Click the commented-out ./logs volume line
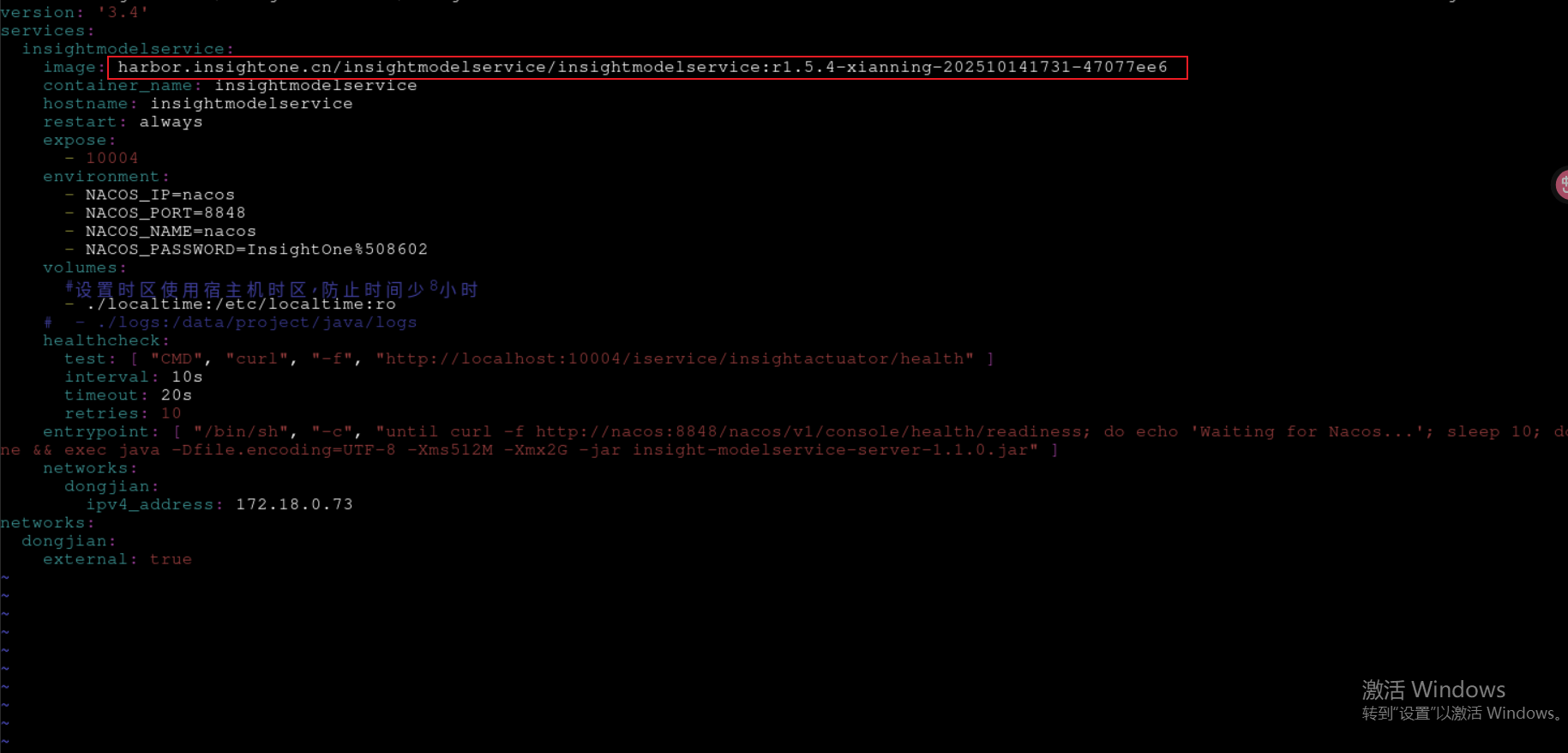Image resolution: width=1568 pixels, height=753 pixels. click(x=231, y=322)
